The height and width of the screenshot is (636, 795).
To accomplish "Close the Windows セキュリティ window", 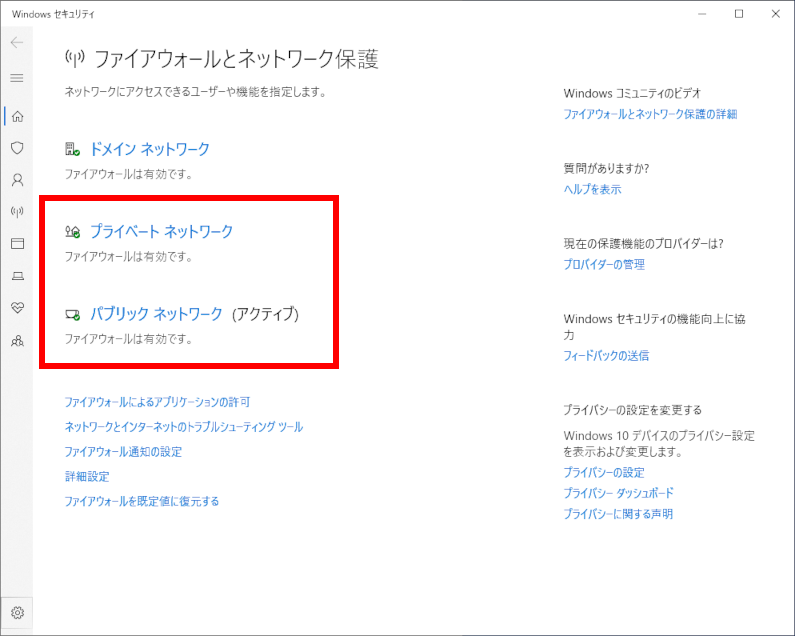I will tap(776, 14).
